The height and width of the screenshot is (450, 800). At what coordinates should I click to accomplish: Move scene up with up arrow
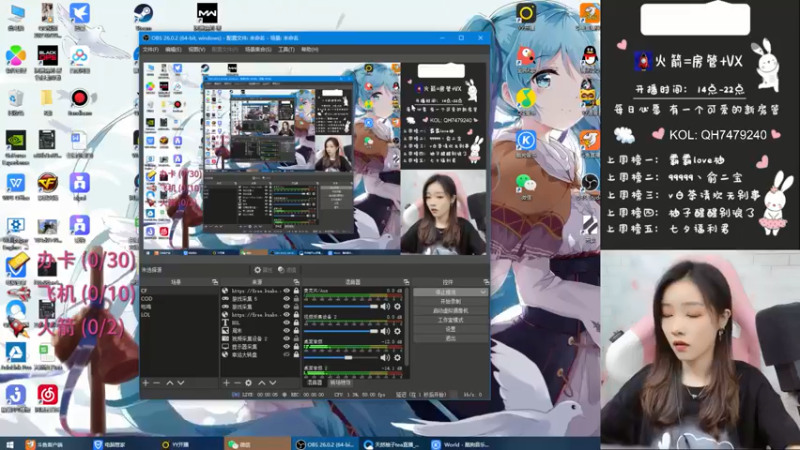click(x=170, y=383)
